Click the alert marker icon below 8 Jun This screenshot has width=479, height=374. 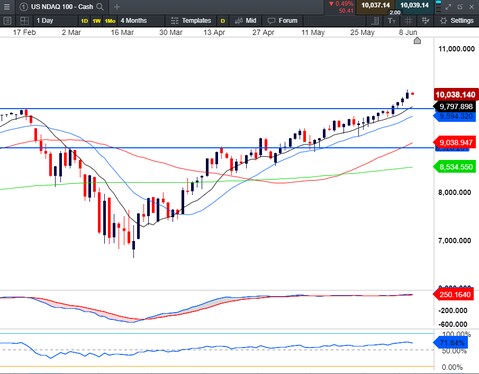pyautogui.click(x=417, y=41)
